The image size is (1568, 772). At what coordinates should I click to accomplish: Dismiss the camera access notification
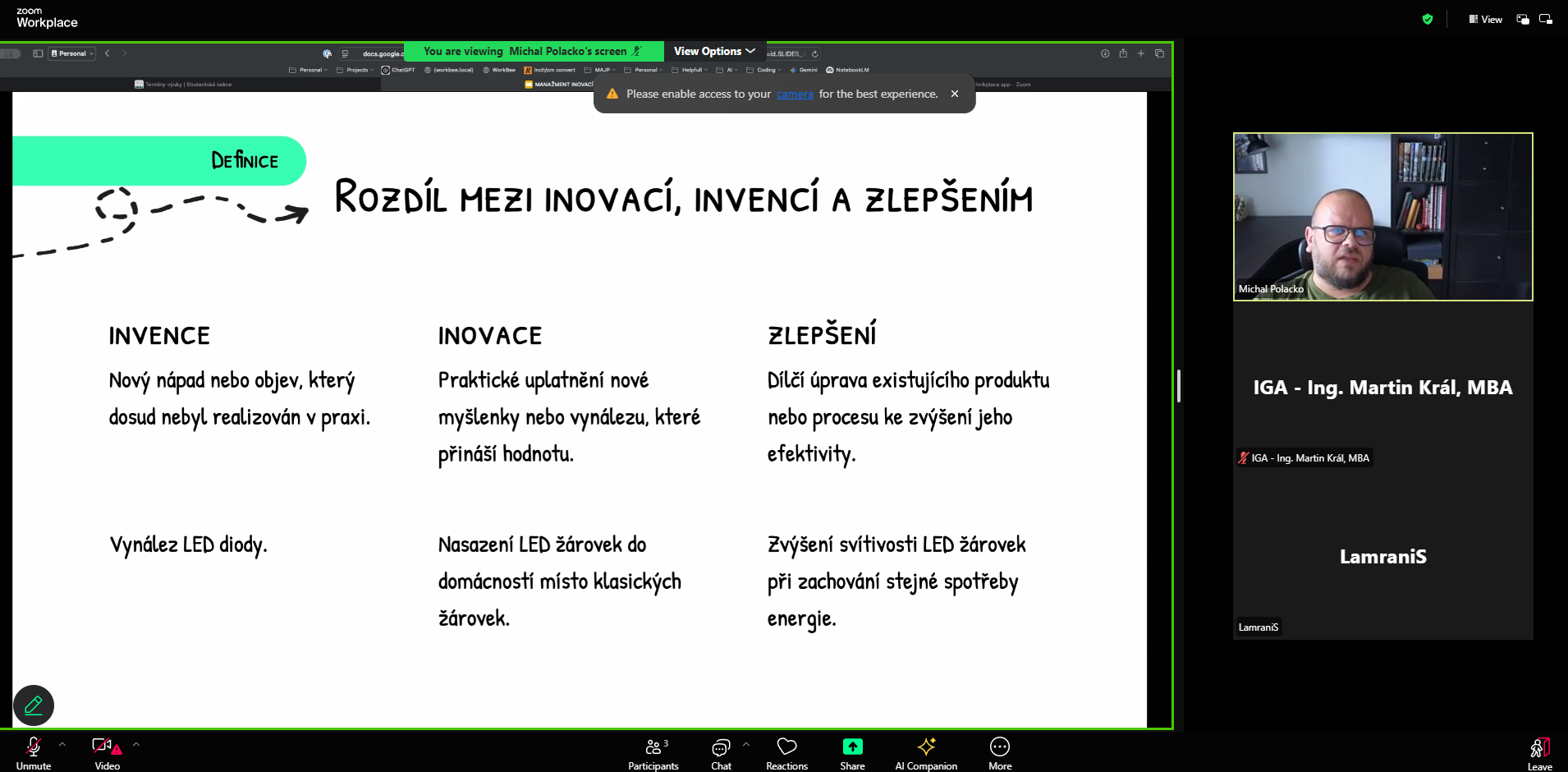[955, 94]
